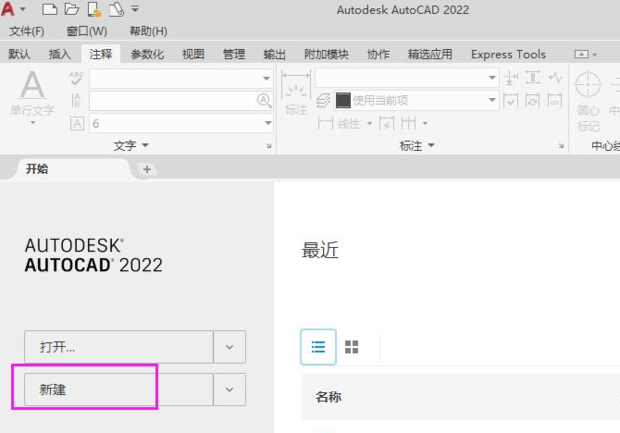
Task: Click the 名称 column header
Action: click(x=328, y=397)
